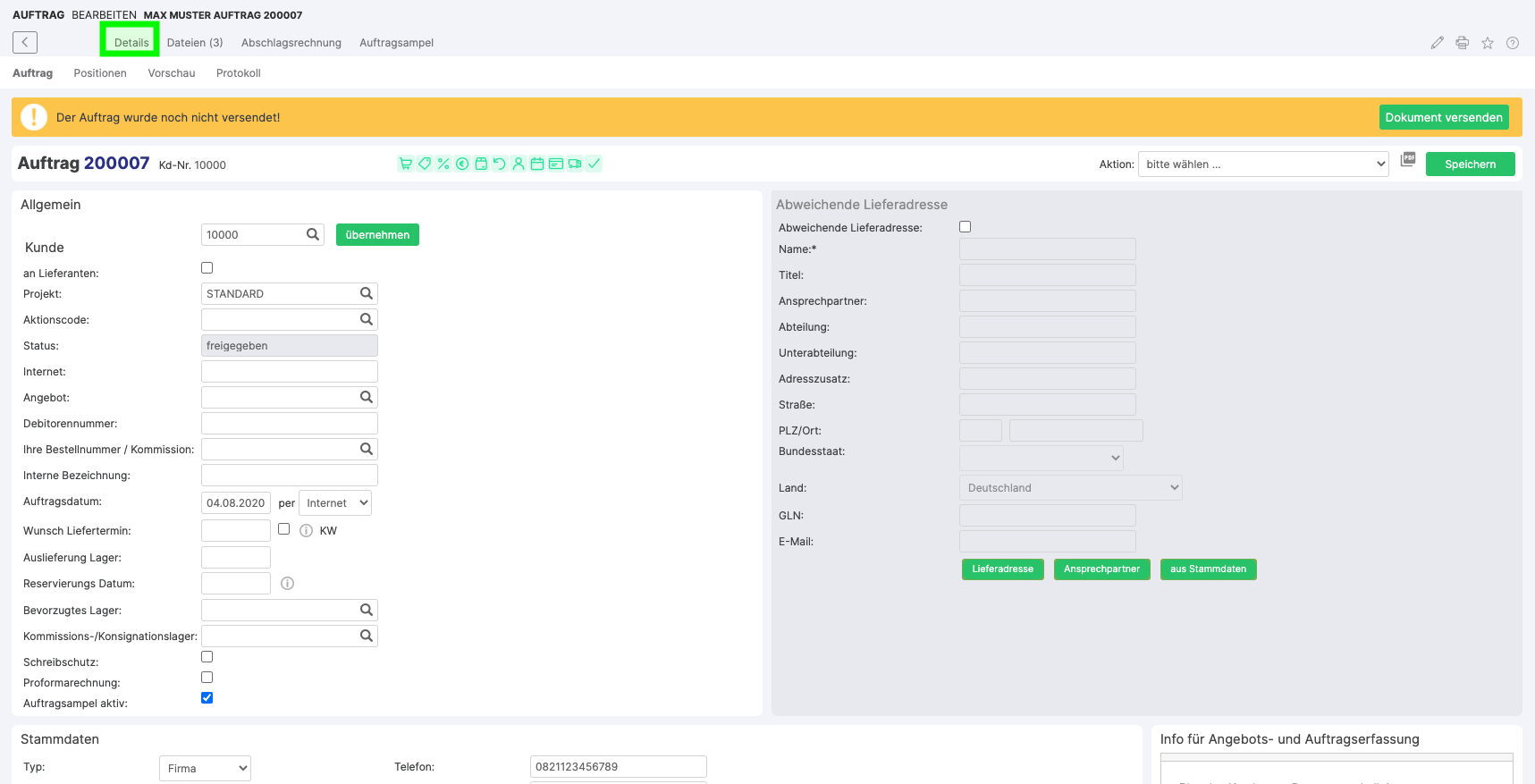This screenshot has height=784, width=1535.
Task: Click the green Speichern button
Action: click(x=1470, y=164)
